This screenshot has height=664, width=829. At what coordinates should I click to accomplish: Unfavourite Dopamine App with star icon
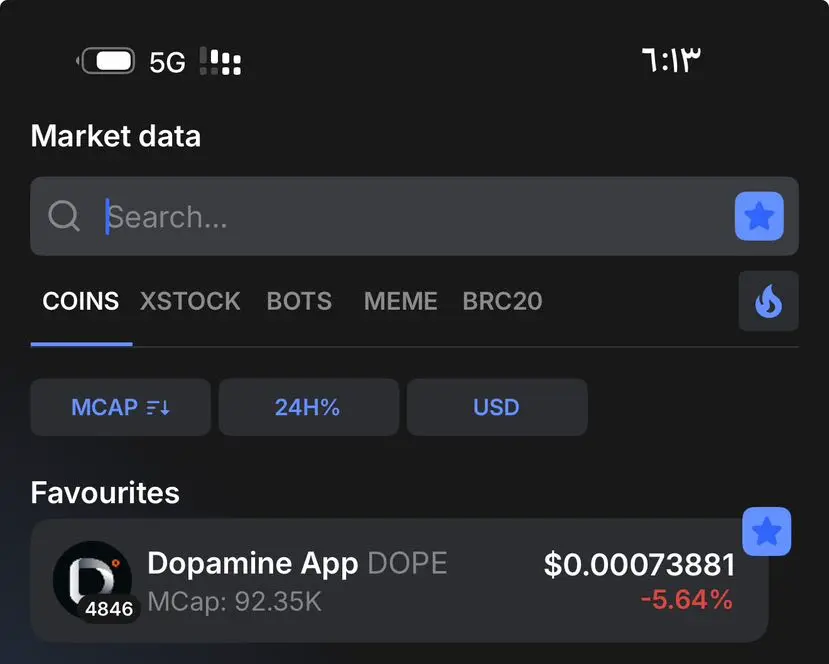click(x=767, y=532)
